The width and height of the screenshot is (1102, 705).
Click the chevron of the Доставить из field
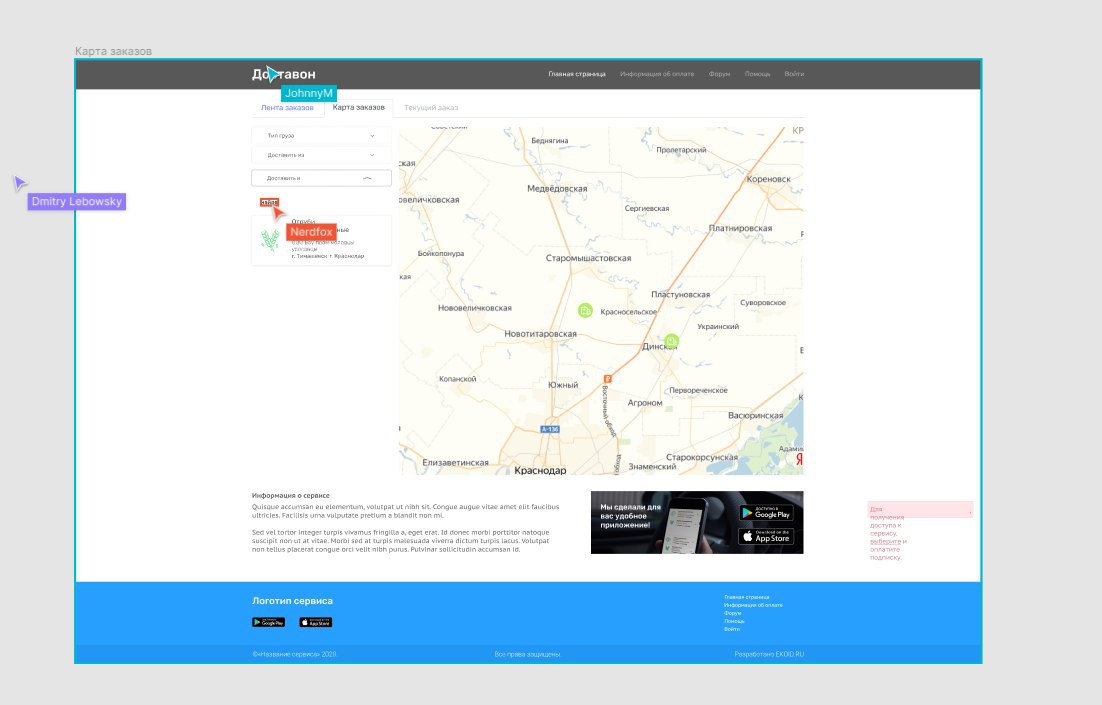pyautogui.click(x=372, y=155)
